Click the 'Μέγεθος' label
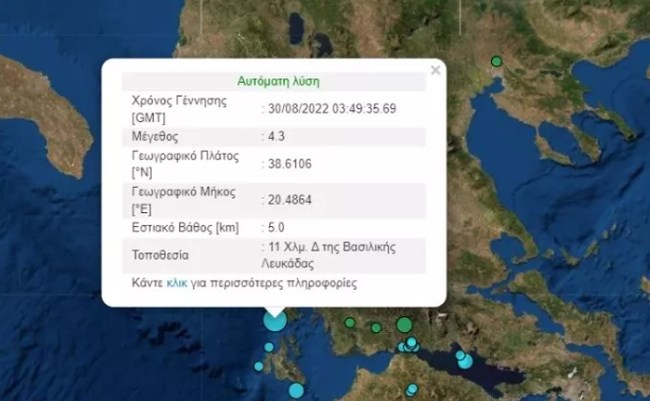This screenshot has width=650, height=401. [155, 136]
